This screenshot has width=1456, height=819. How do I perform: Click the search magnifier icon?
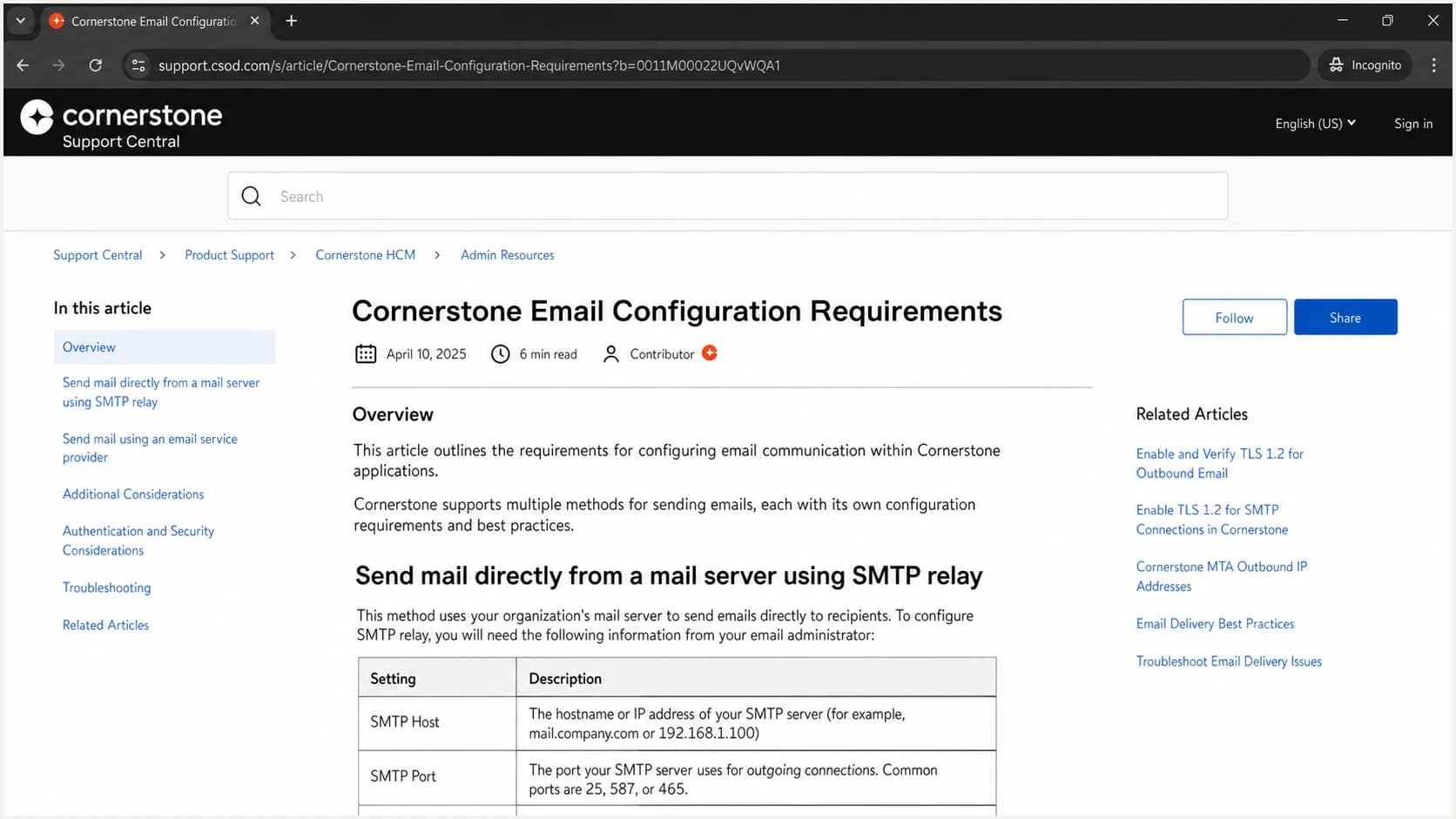pos(251,197)
